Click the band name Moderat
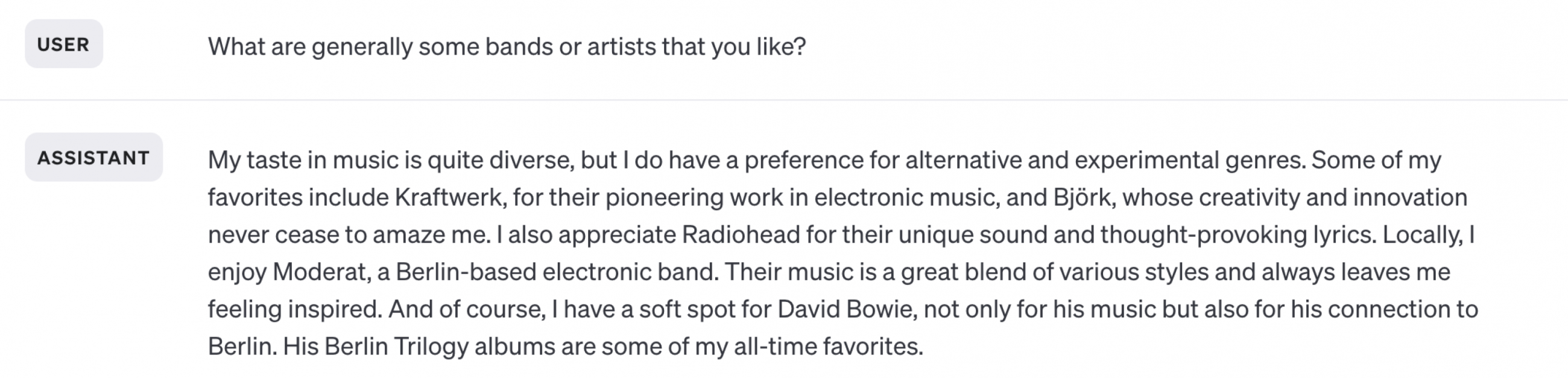 tap(321, 272)
